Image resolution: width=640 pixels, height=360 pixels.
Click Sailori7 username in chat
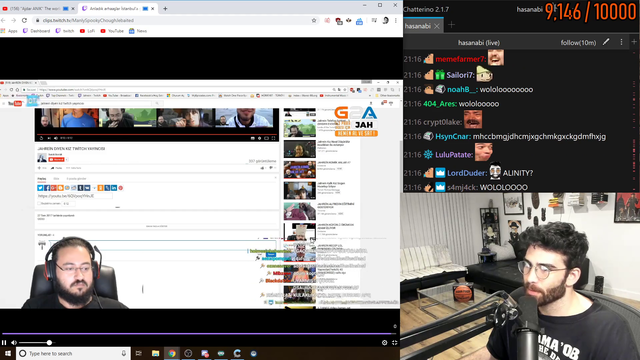(x=460, y=75)
